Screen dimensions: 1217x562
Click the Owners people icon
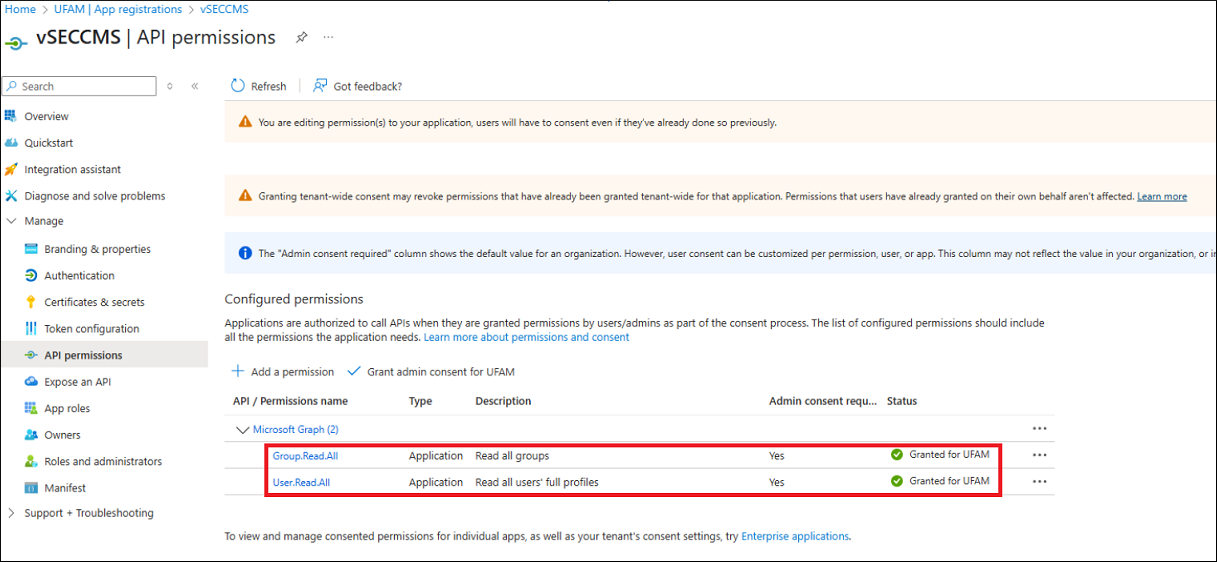31,435
